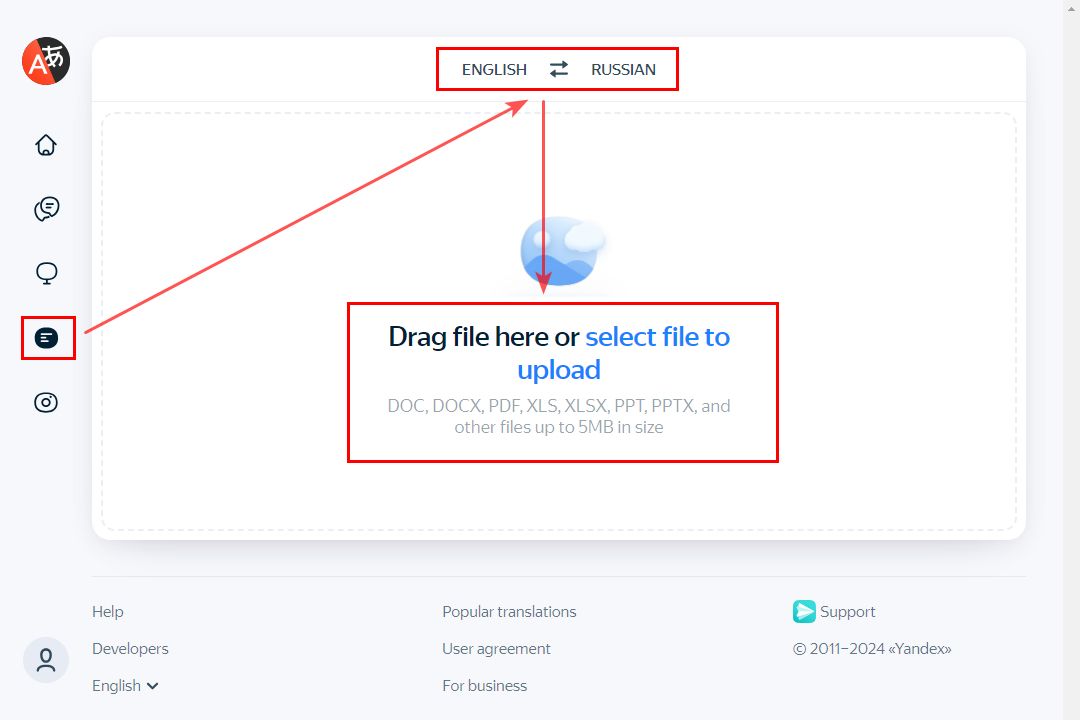Screen dimensions: 1080x720
Task: Click the supported formats DOC, DOCX, PDF text
Action: (x=559, y=416)
